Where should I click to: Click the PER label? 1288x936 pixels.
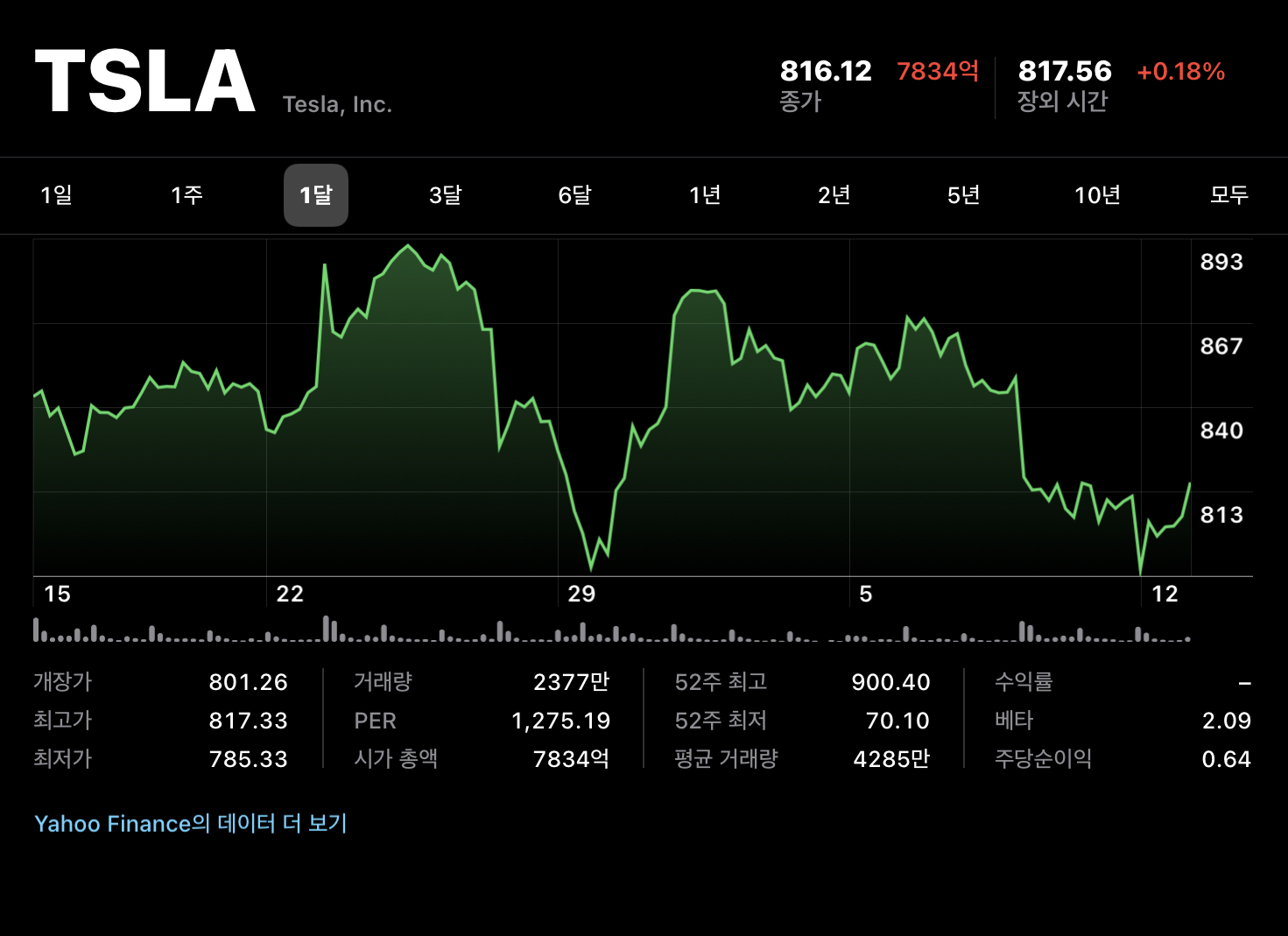[x=375, y=721]
